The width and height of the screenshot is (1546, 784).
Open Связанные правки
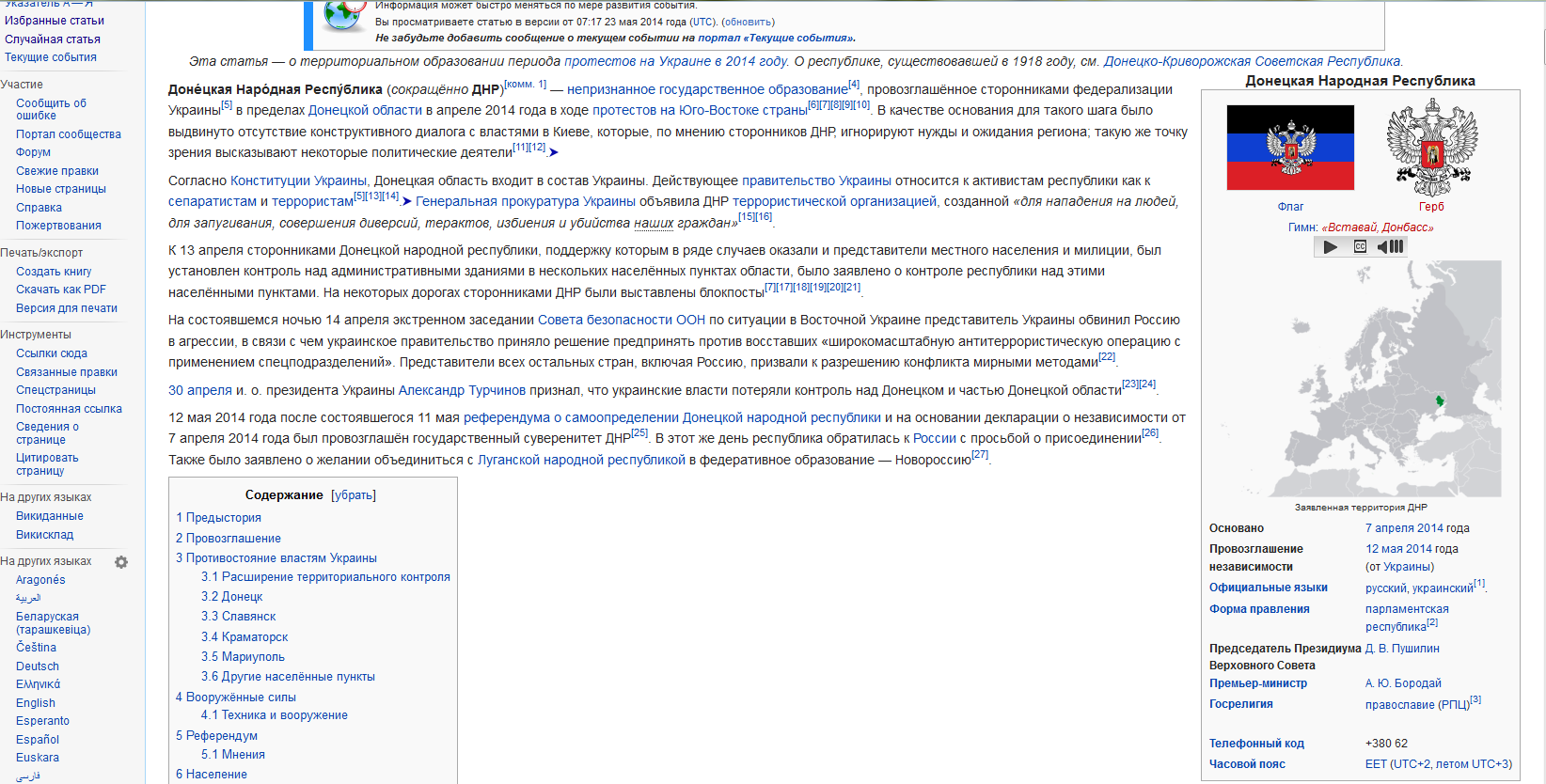[67, 372]
